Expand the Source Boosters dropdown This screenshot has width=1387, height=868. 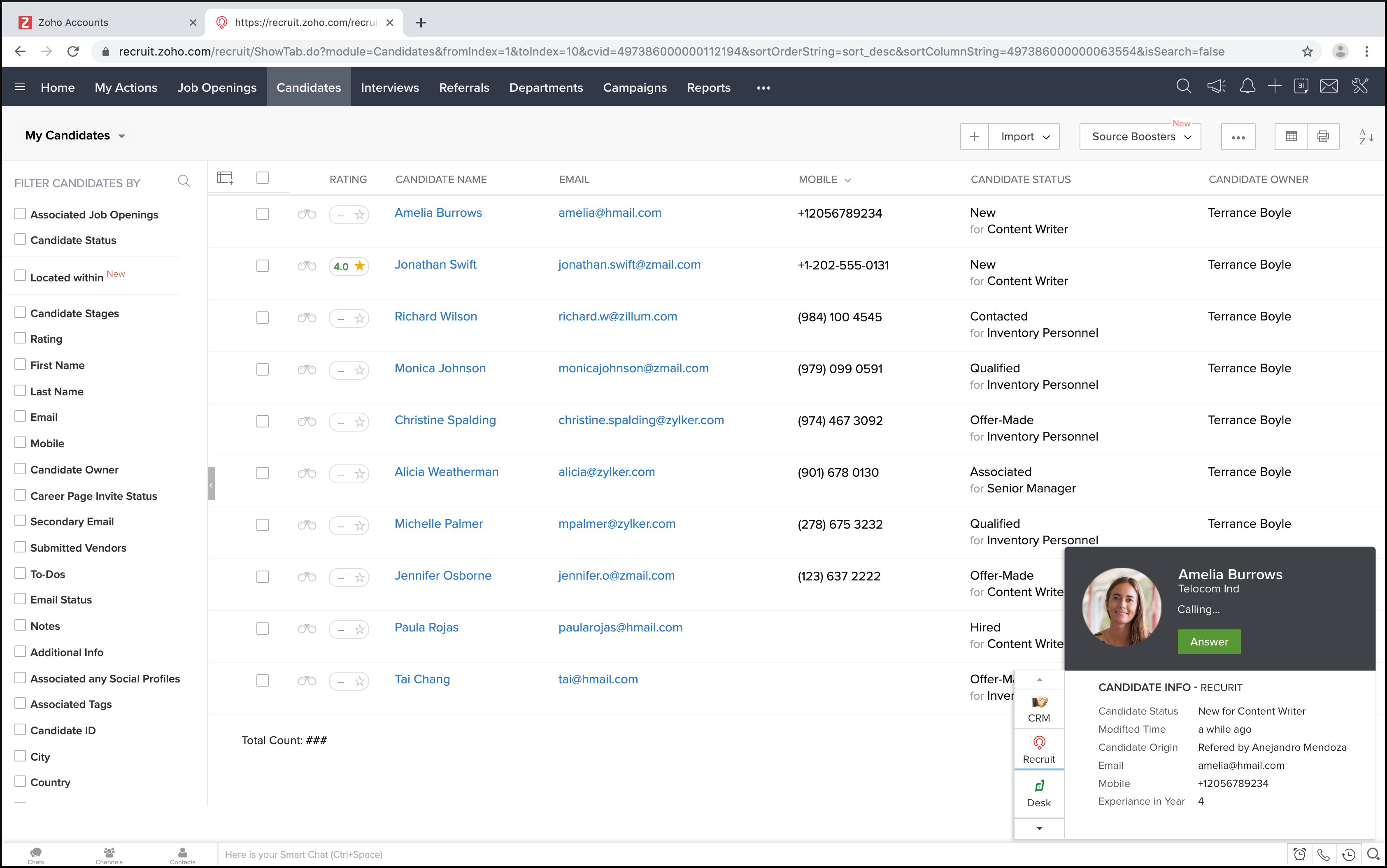click(1140, 137)
